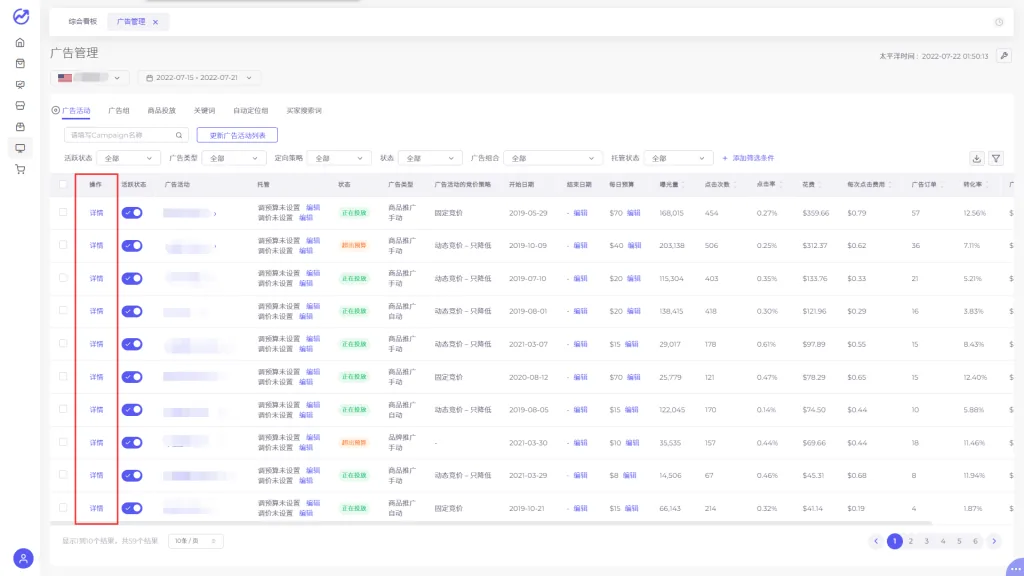Click the 更新广告活动列表 button
The height and width of the screenshot is (576, 1024).
pyautogui.click(x=237, y=135)
